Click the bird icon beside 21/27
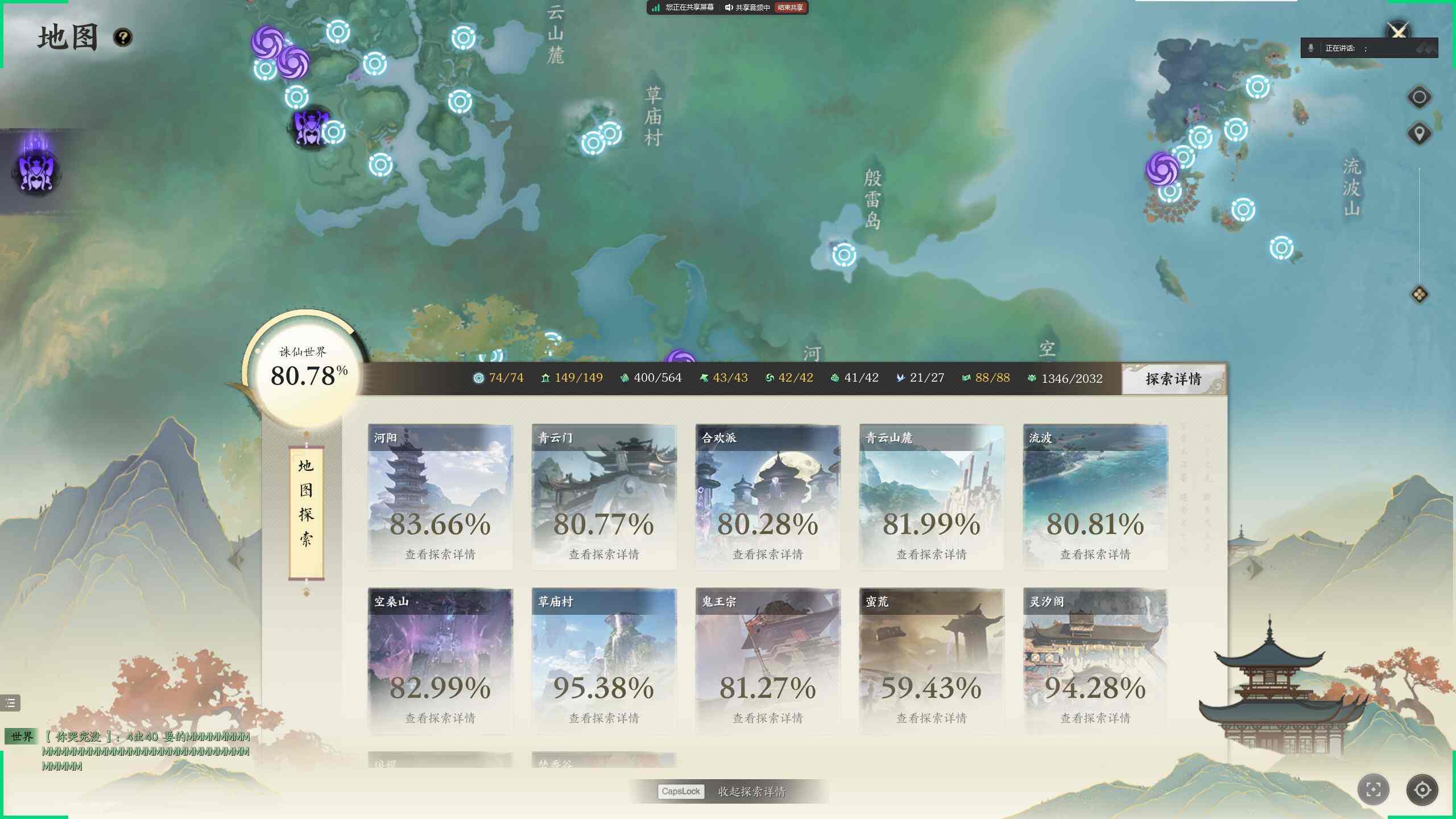This screenshot has width=1456, height=819. [x=900, y=378]
